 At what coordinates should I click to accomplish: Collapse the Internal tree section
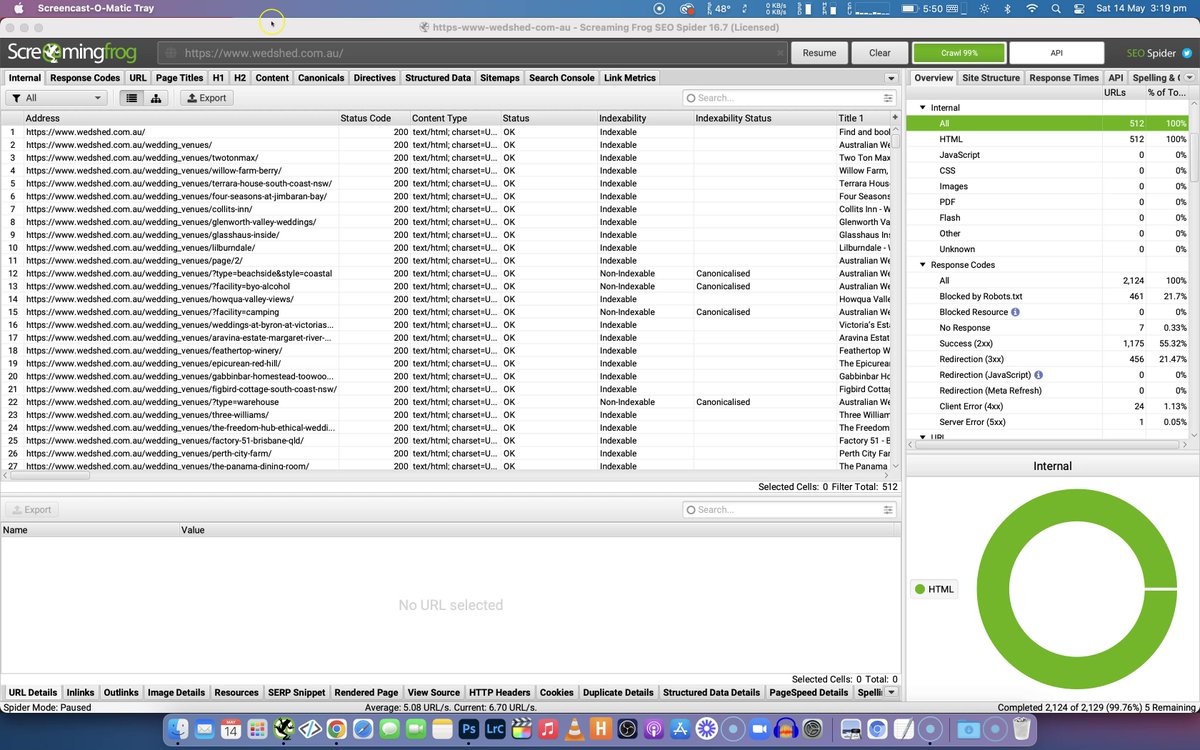(922, 108)
